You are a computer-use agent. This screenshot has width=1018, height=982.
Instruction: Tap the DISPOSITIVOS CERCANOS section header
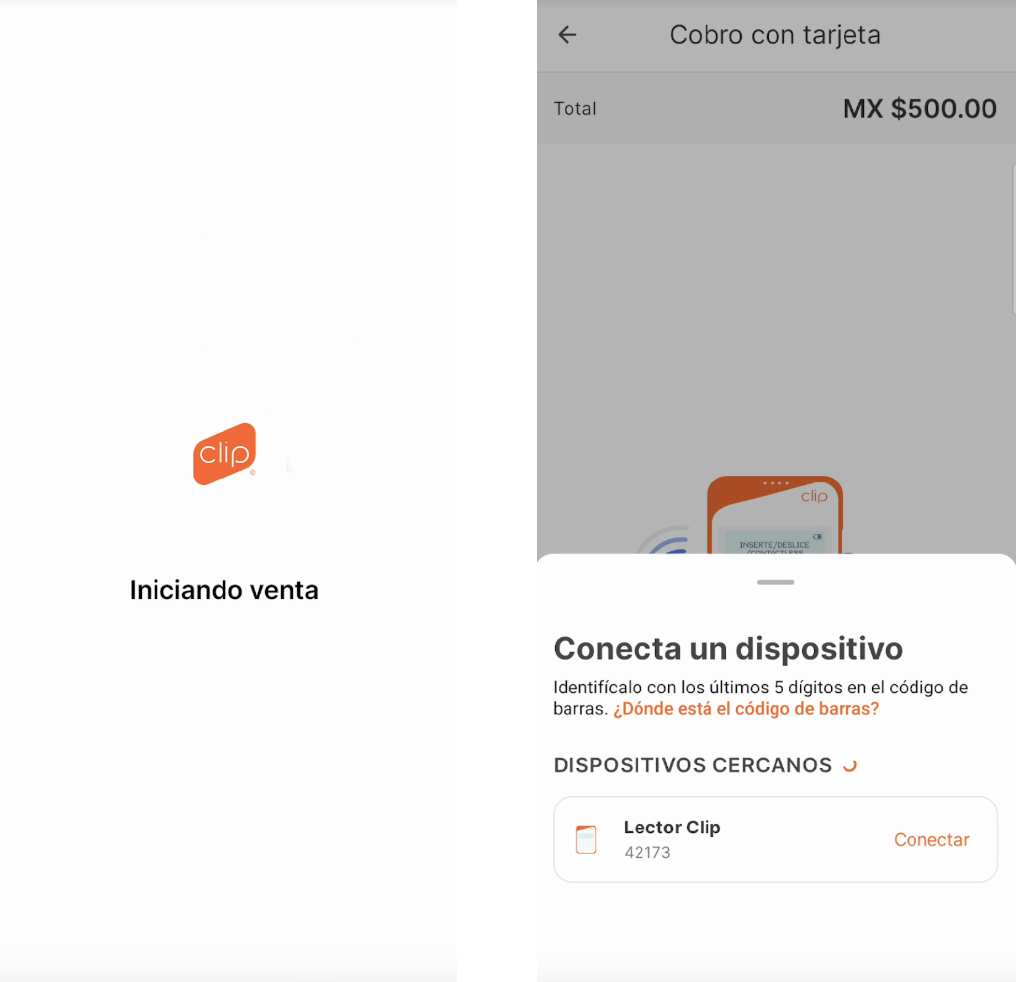(x=693, y=765)
